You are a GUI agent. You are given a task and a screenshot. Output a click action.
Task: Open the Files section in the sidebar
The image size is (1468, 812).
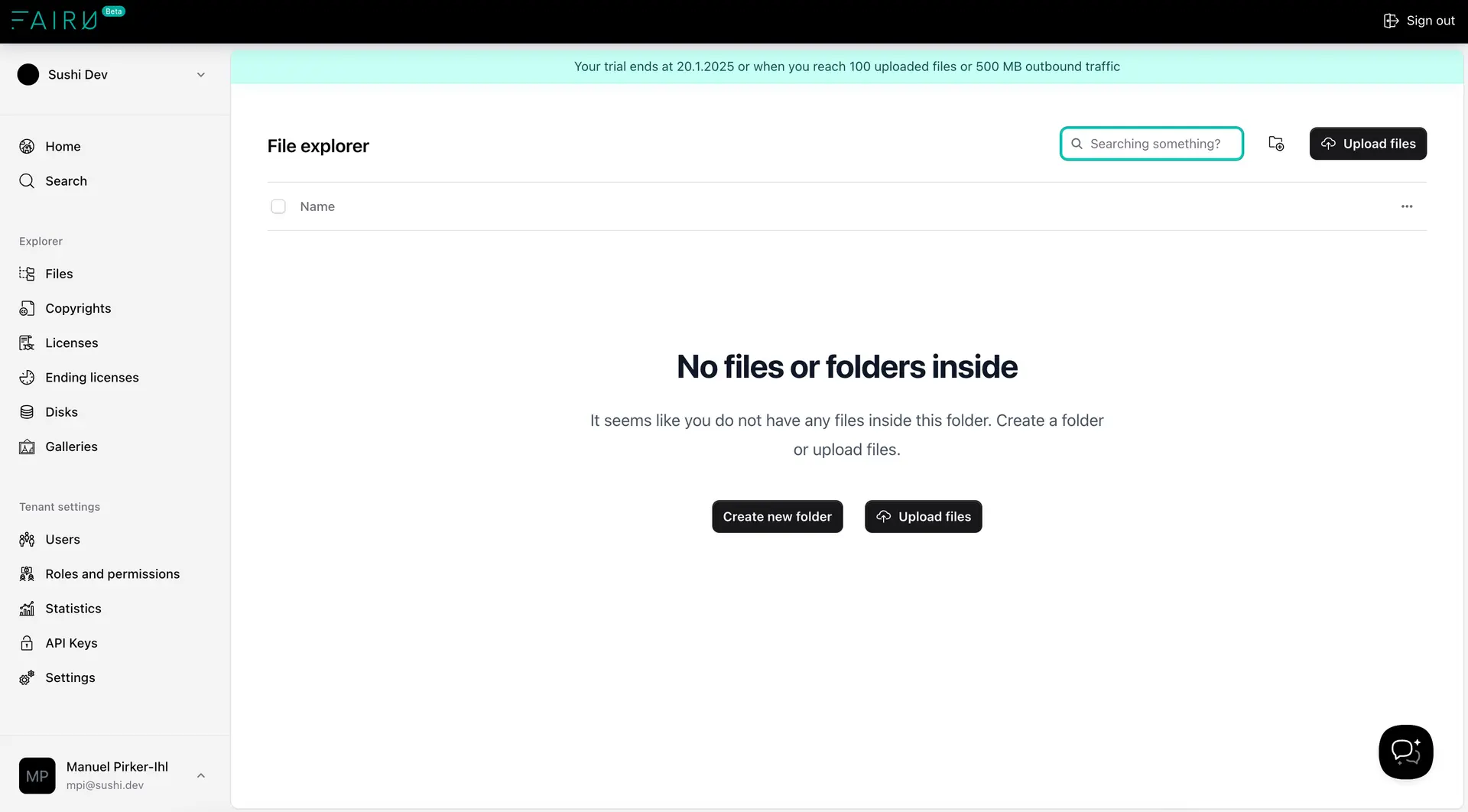(58, 273)
